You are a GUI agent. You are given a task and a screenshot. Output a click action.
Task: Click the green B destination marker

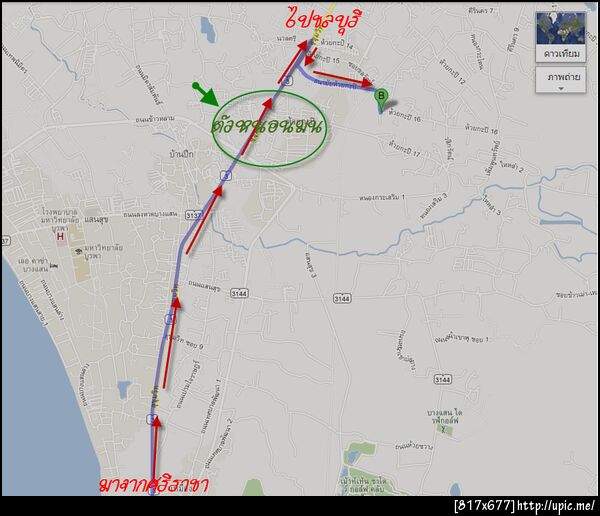381,100
